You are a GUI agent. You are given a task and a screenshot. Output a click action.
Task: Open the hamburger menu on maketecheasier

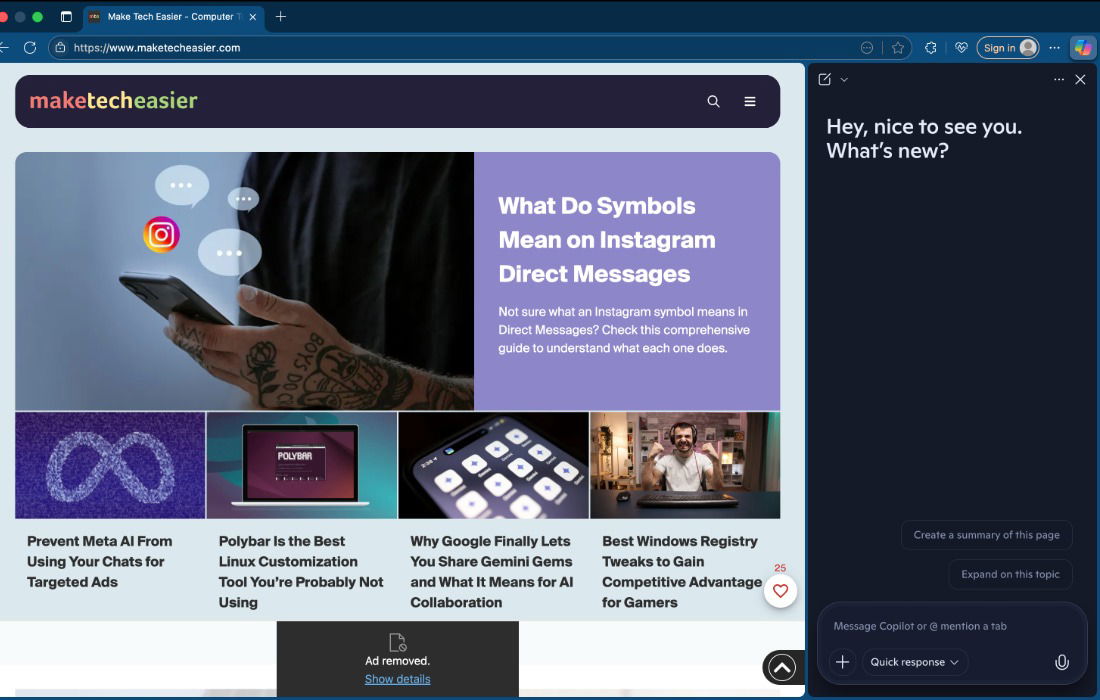pyautogui.click(x=750, y=101)
